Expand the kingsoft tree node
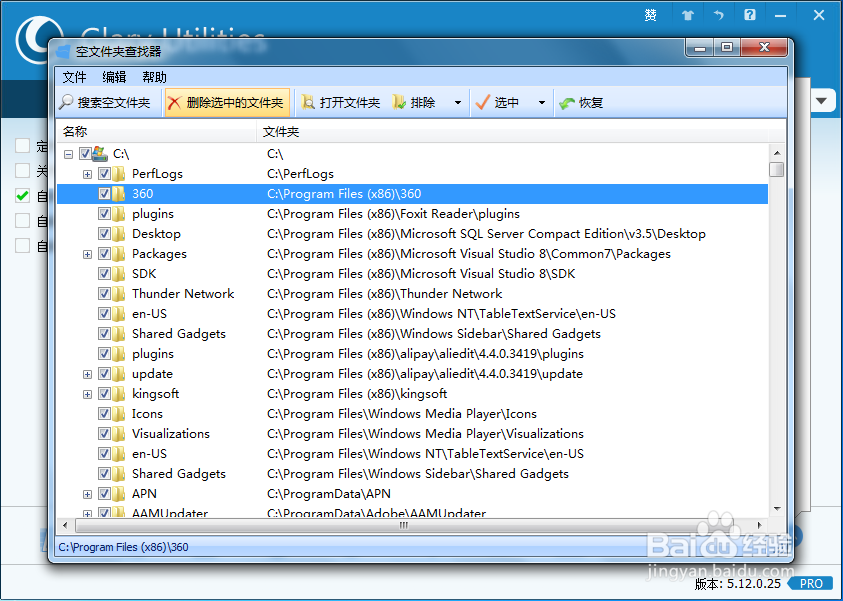843x601 pixels. point(87,394)
